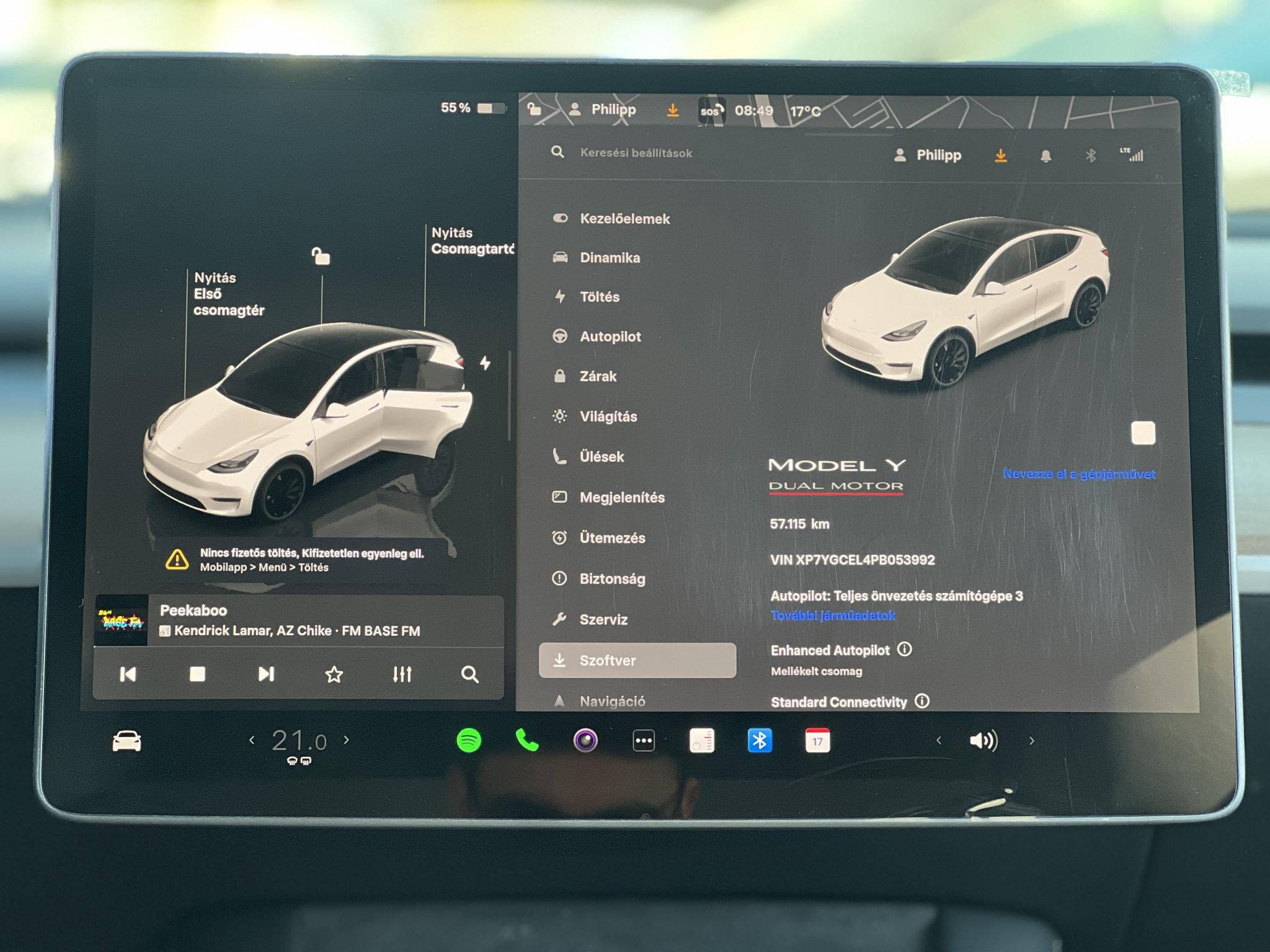The height and width of the screenshot is (952, 1270).
Task: Select the Töltés charging settings icon
Action: (x=561, y=296)
